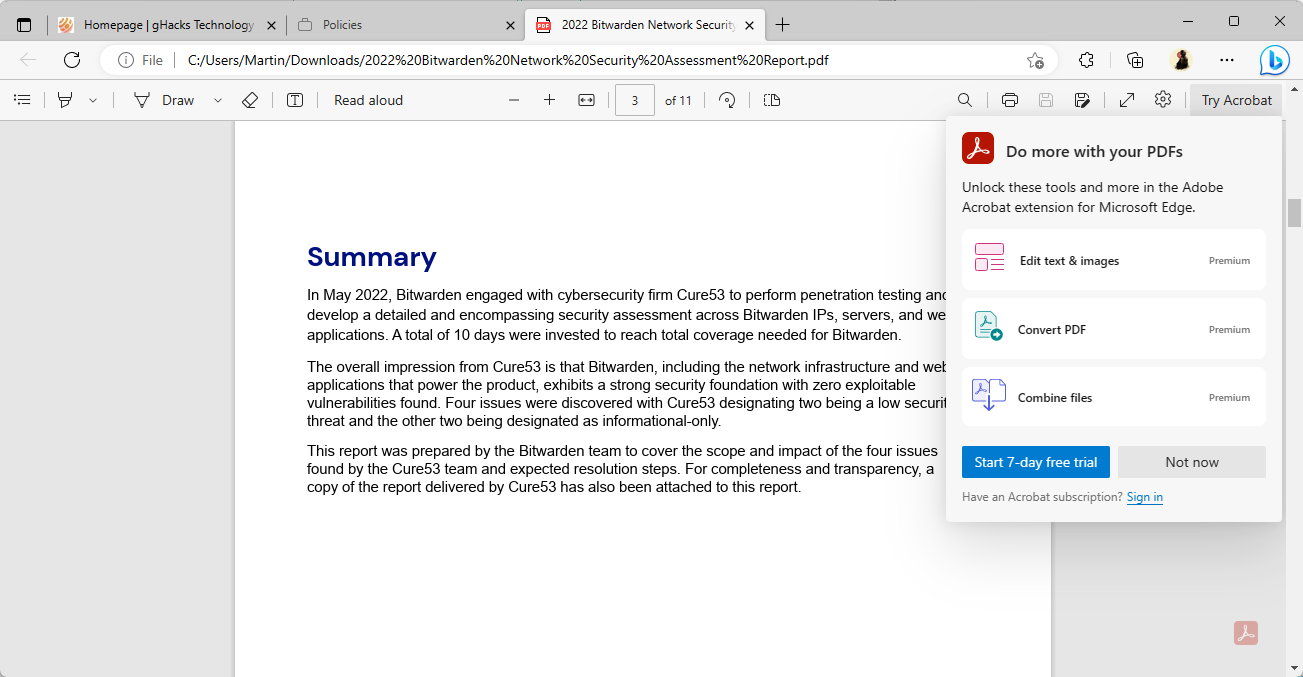Click Try Acrobat button

coord(1236,100)
